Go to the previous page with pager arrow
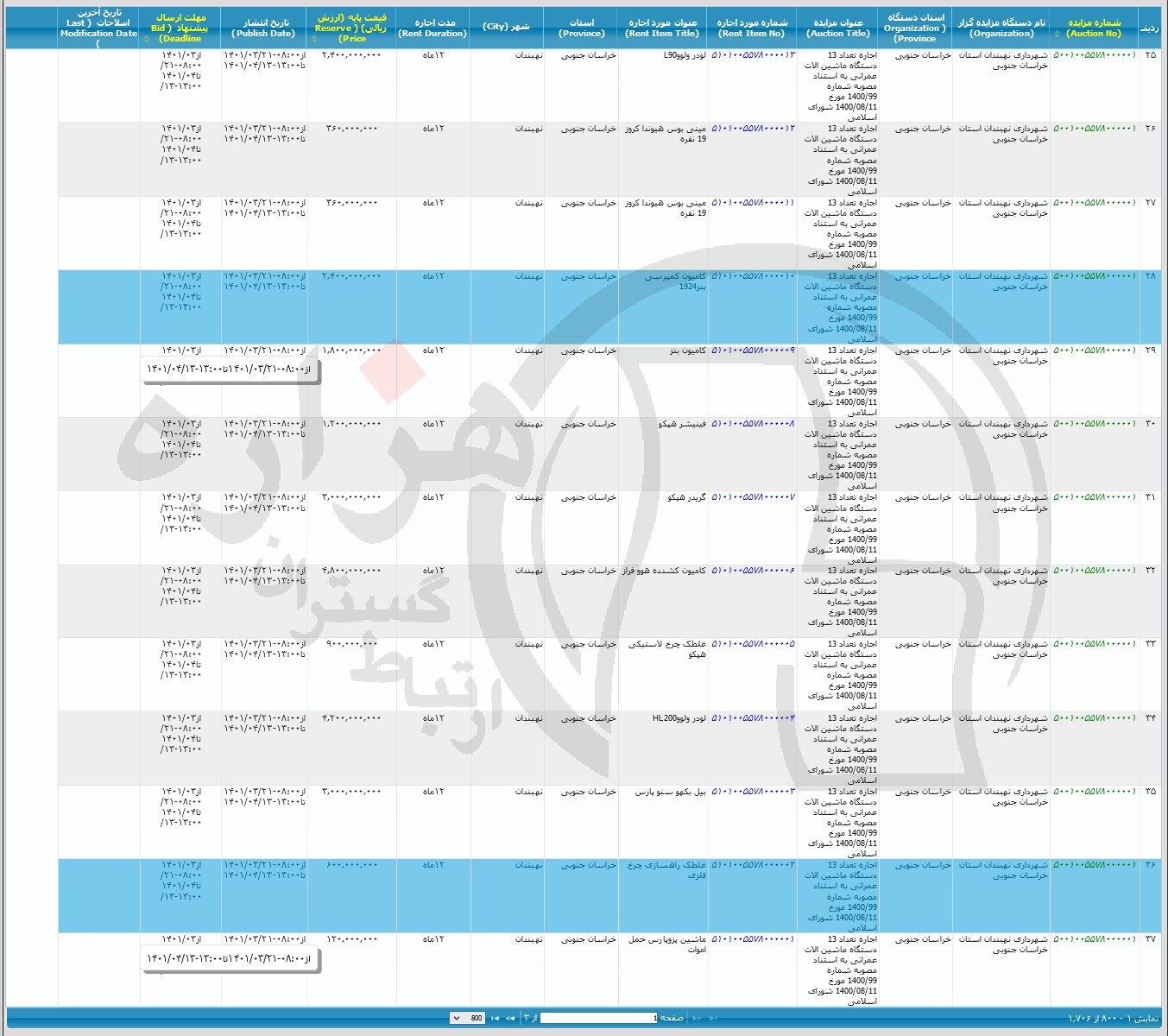The width and height of the screenshot is (1168, 1036). tap(697, 1018)
